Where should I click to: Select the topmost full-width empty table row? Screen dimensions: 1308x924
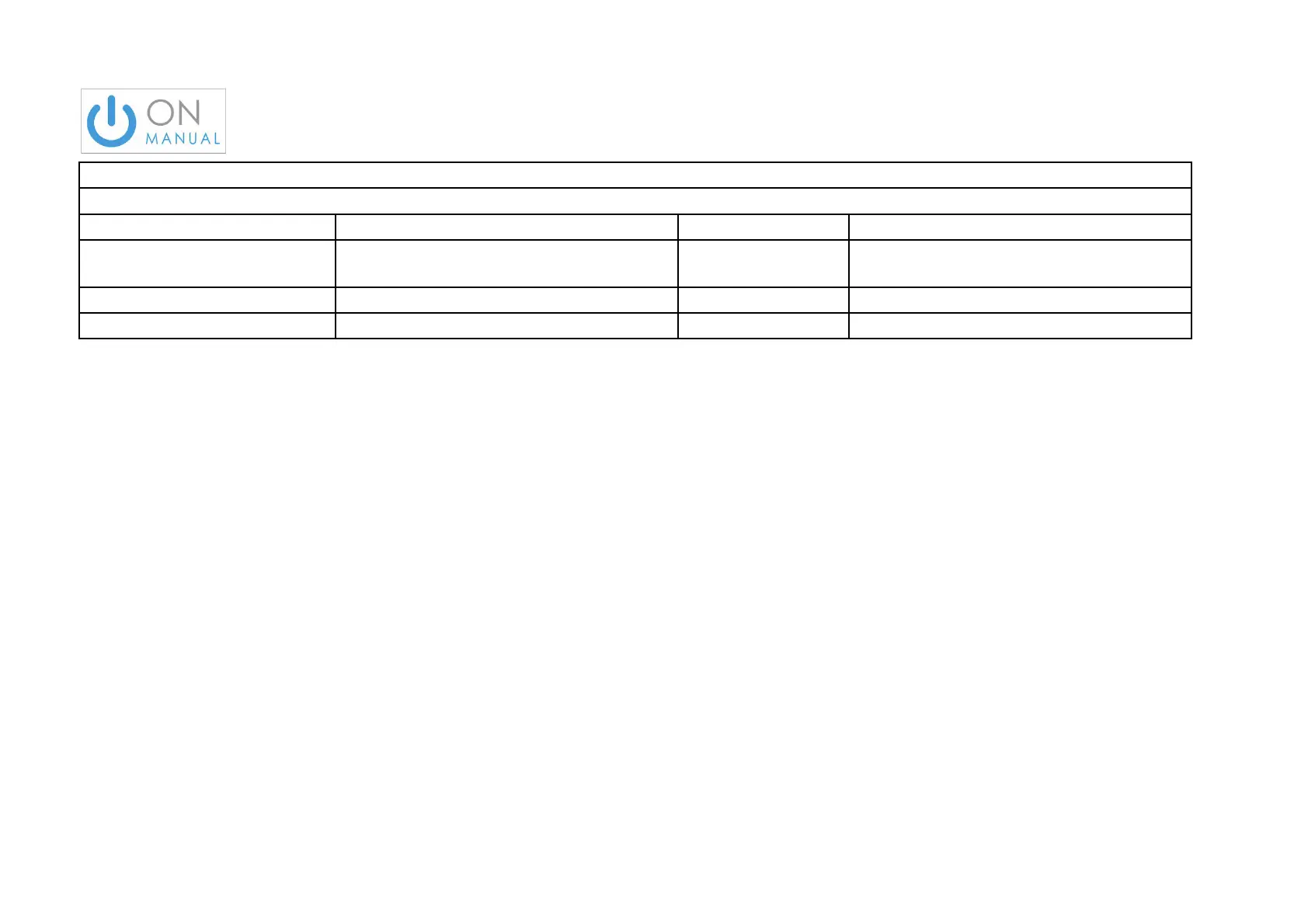[635, 175]
